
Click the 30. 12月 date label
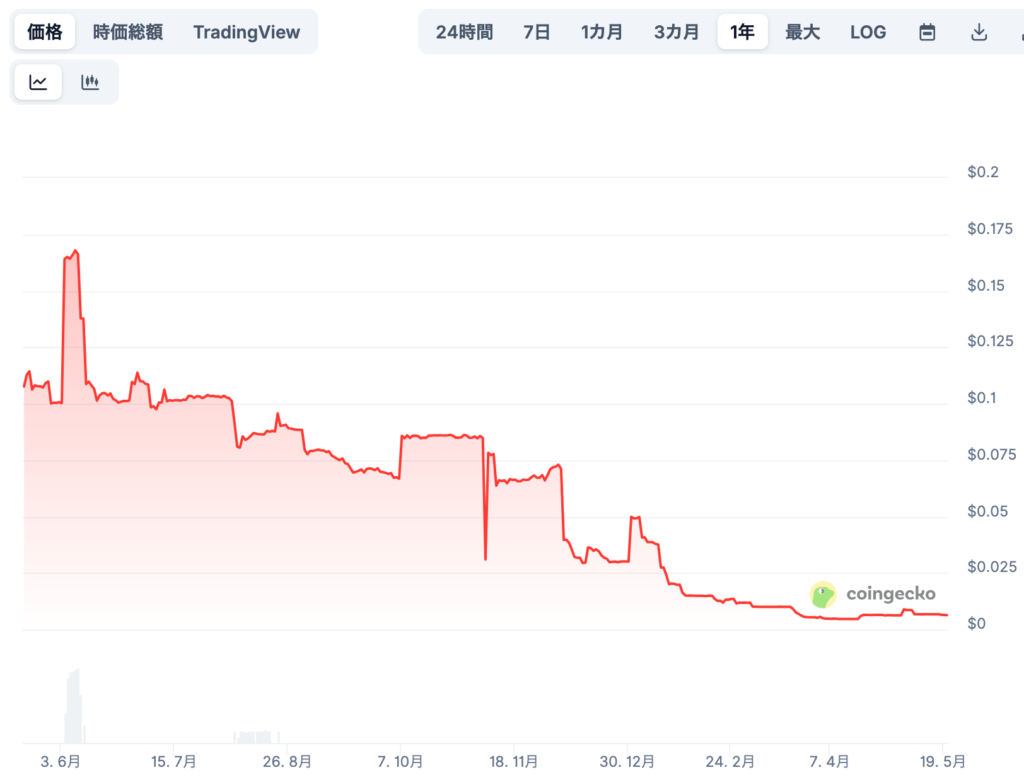click(x=627, y=761)
